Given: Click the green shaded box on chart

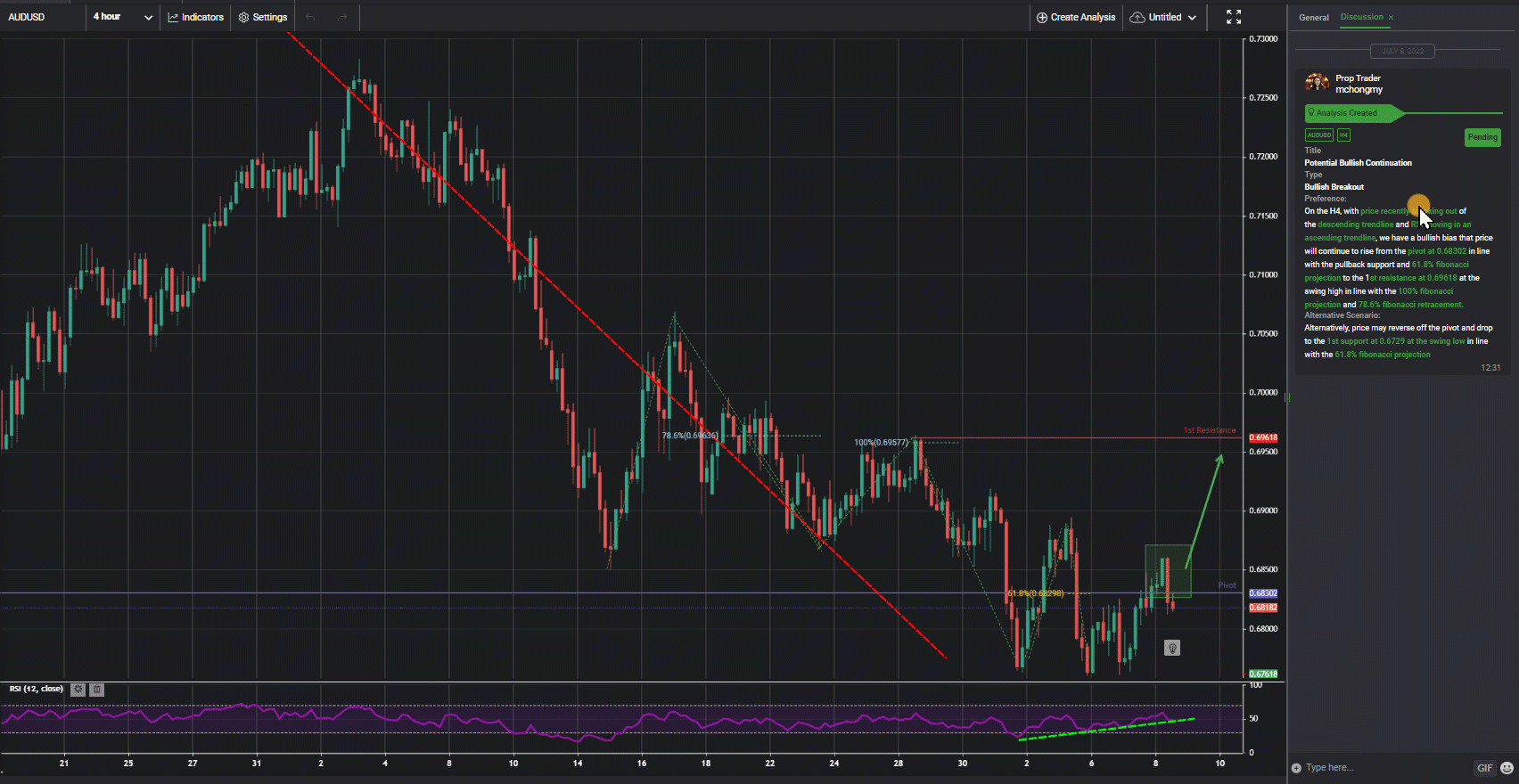Looking at the screenshot, I should tap(1168, 571).
